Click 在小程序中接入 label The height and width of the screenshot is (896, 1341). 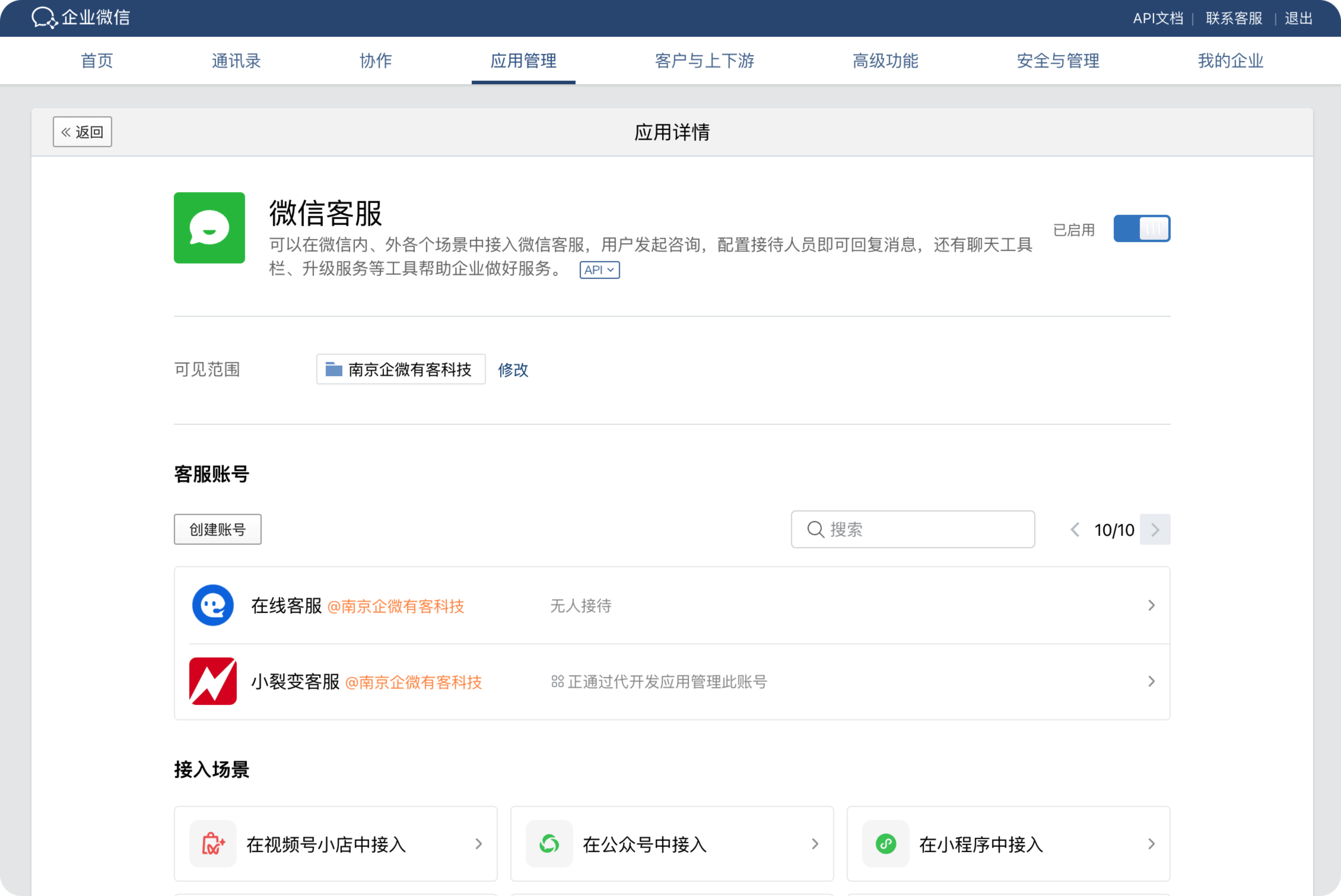pyautogui.click(x=981, y=845)
